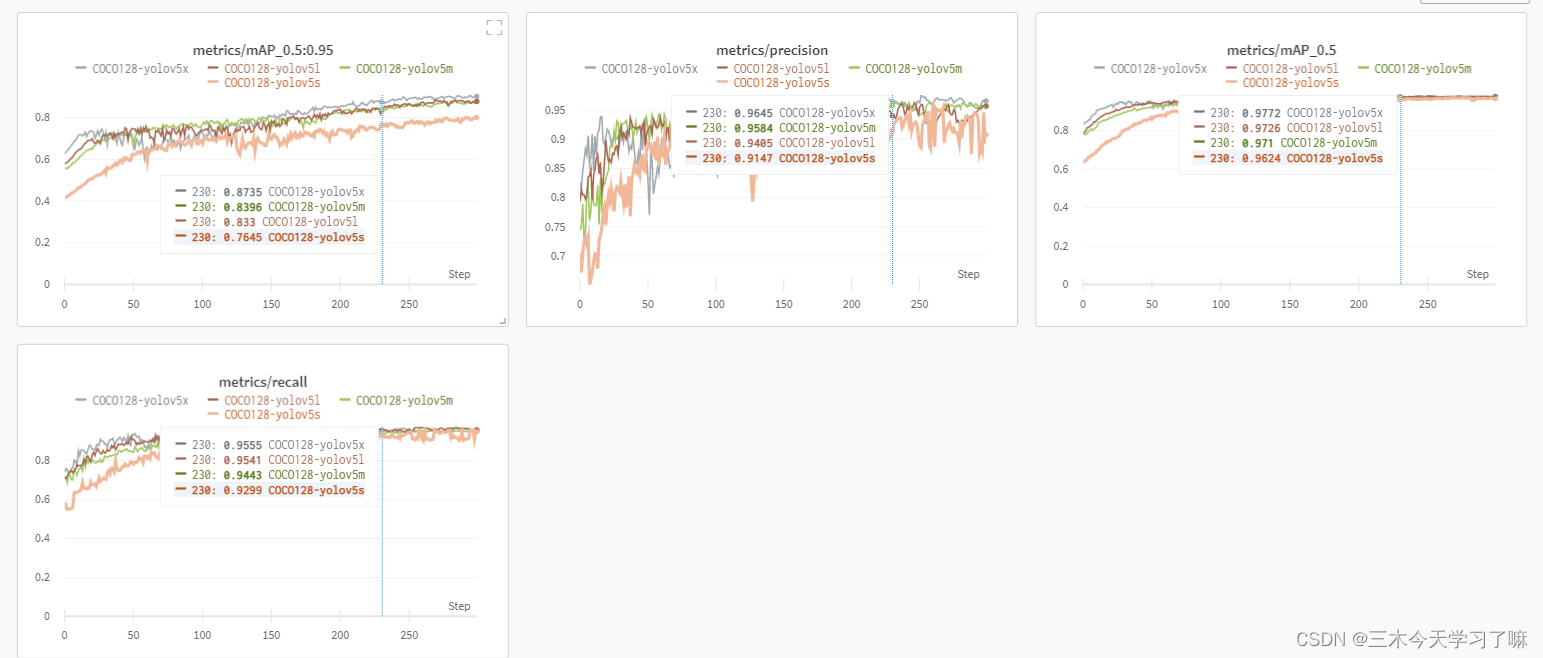The width and height of the screenshot is (1543, 658).
Task: Click the Step axis label in mAP_0.5:0.95 chart
Action: [459, 274]
